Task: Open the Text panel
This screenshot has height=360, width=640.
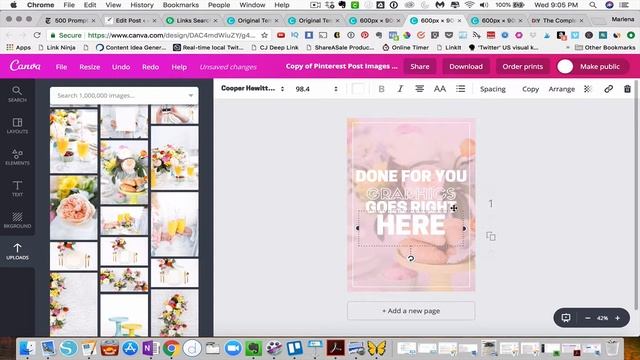Action: tap(17, 188)
